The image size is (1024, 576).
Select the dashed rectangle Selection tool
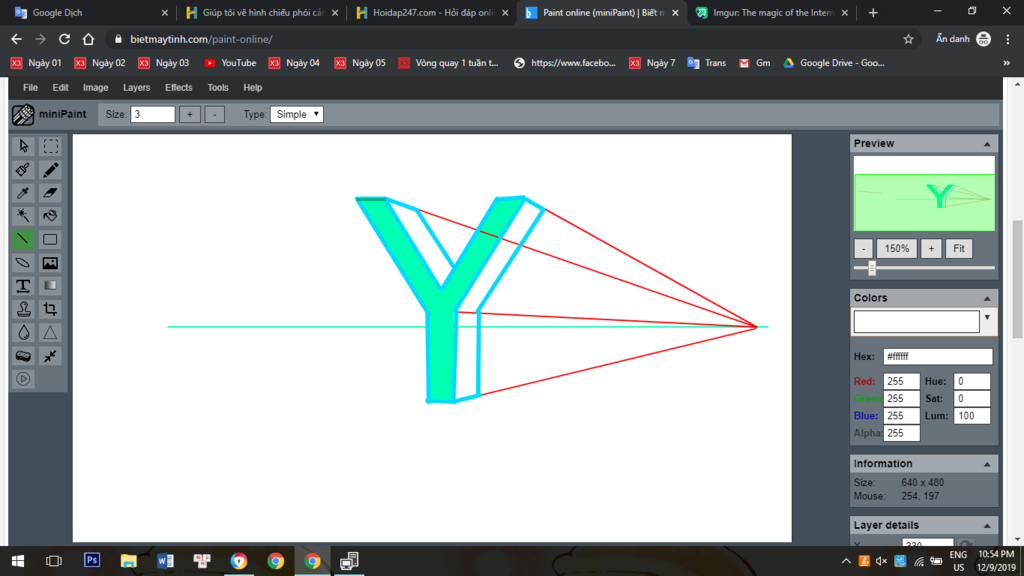click(x=50, y=146)
